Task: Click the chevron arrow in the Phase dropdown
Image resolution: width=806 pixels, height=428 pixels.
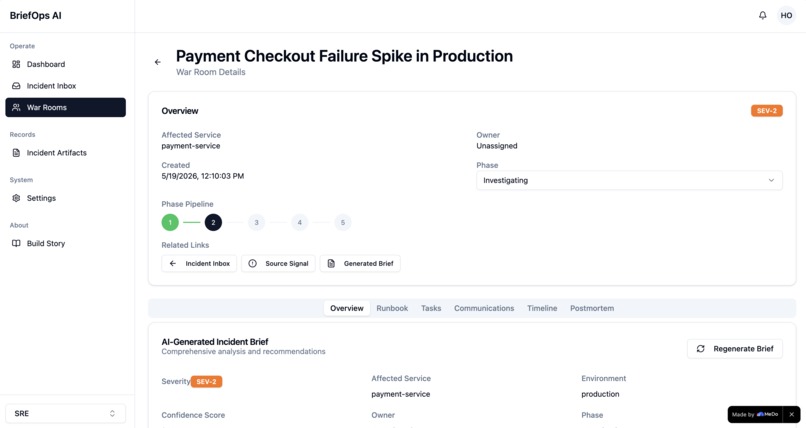Action: pos(771,180)
